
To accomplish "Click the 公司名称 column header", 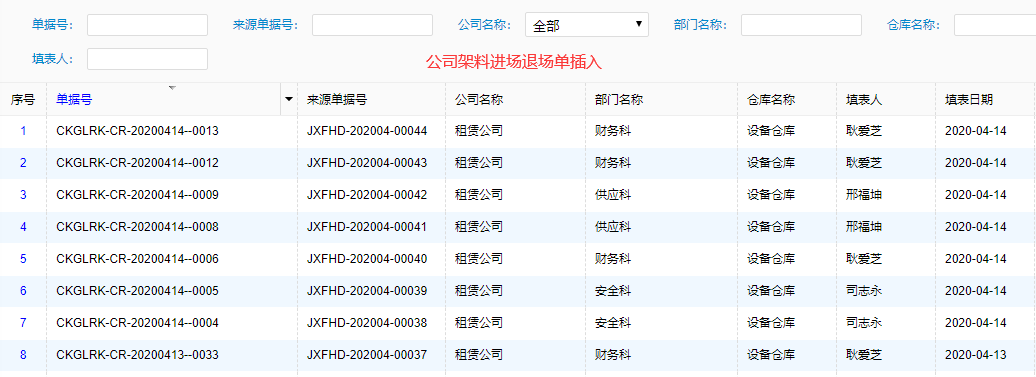I will click(x=479, y=100).
